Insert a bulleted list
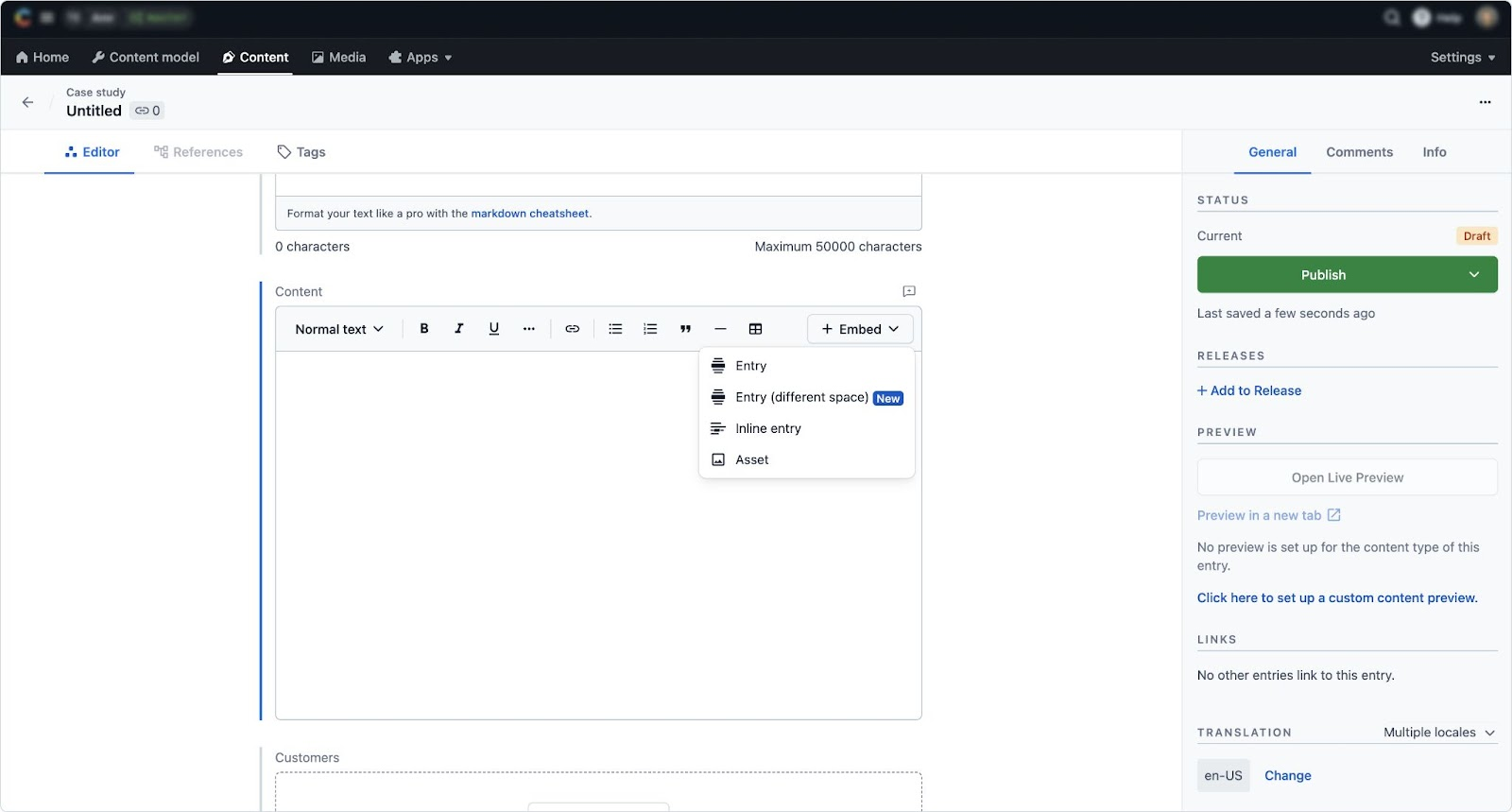Viewport: 1512px width, 812px height. tap(615, 329)
